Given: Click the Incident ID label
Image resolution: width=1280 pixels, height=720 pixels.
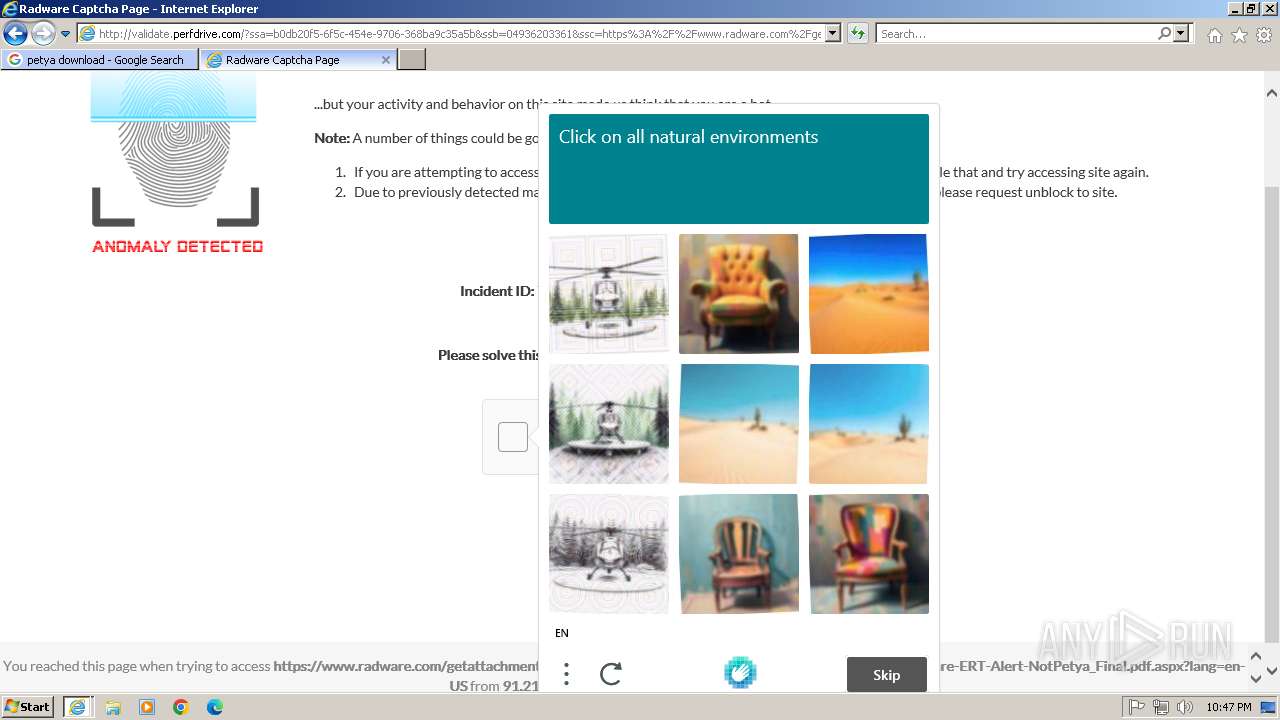Looking at the screenshot, I should point(497,291).
